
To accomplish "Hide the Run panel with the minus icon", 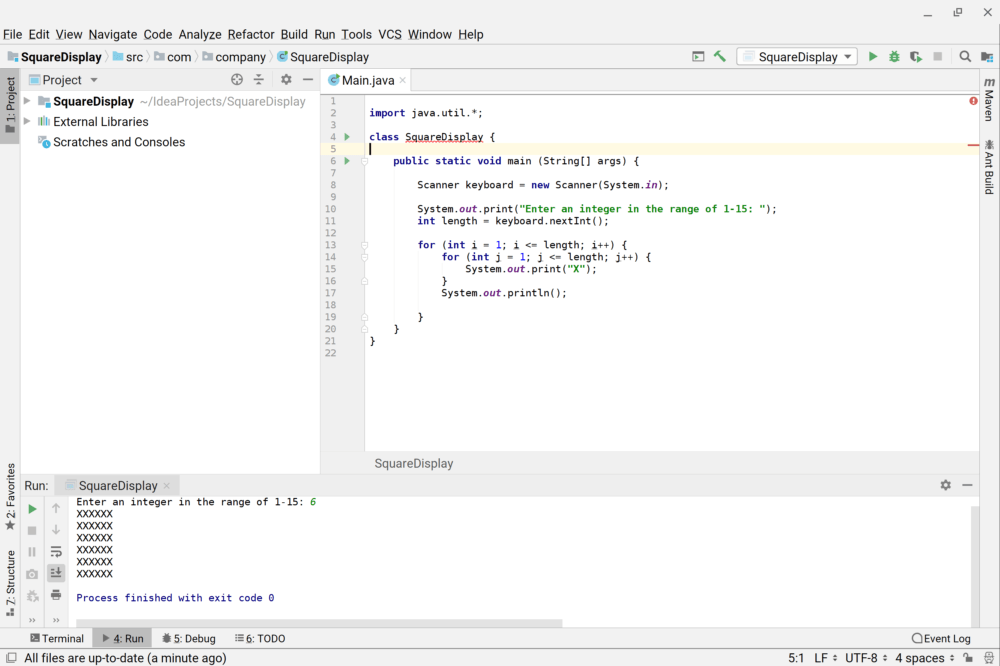I will pyautogui.click(x=967, y=485).
